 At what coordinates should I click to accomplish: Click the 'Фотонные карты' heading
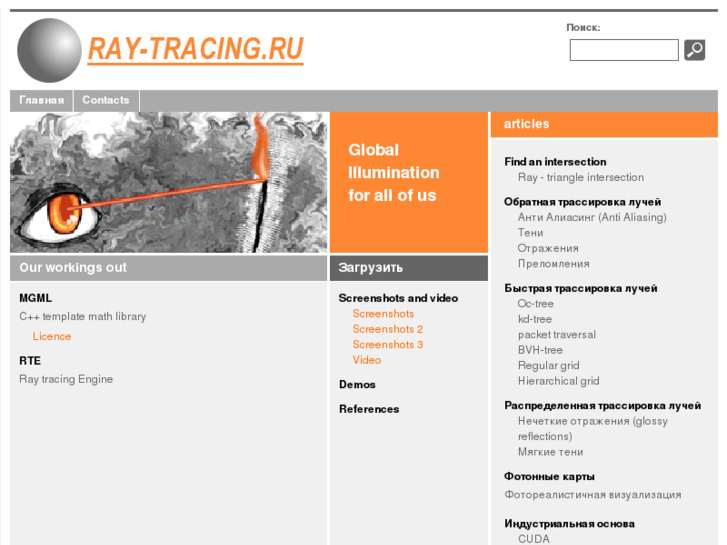549,476
